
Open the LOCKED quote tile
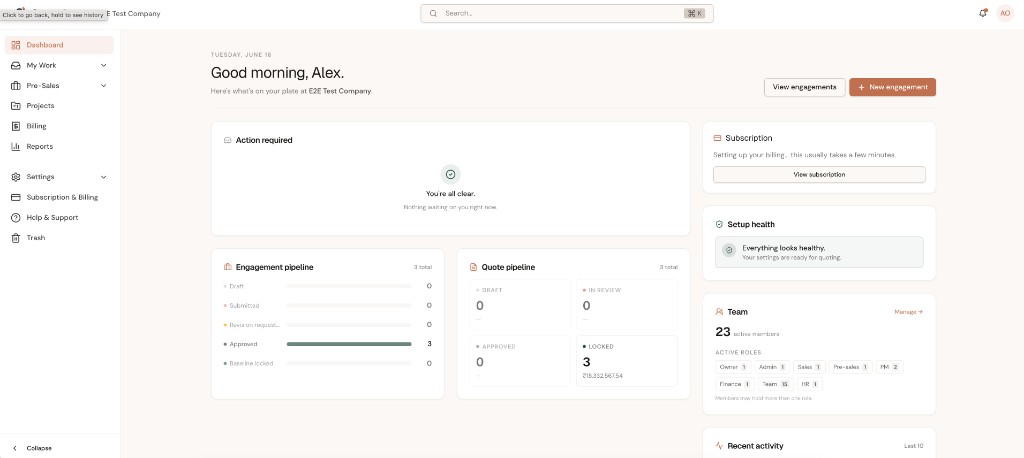point(627,361)
